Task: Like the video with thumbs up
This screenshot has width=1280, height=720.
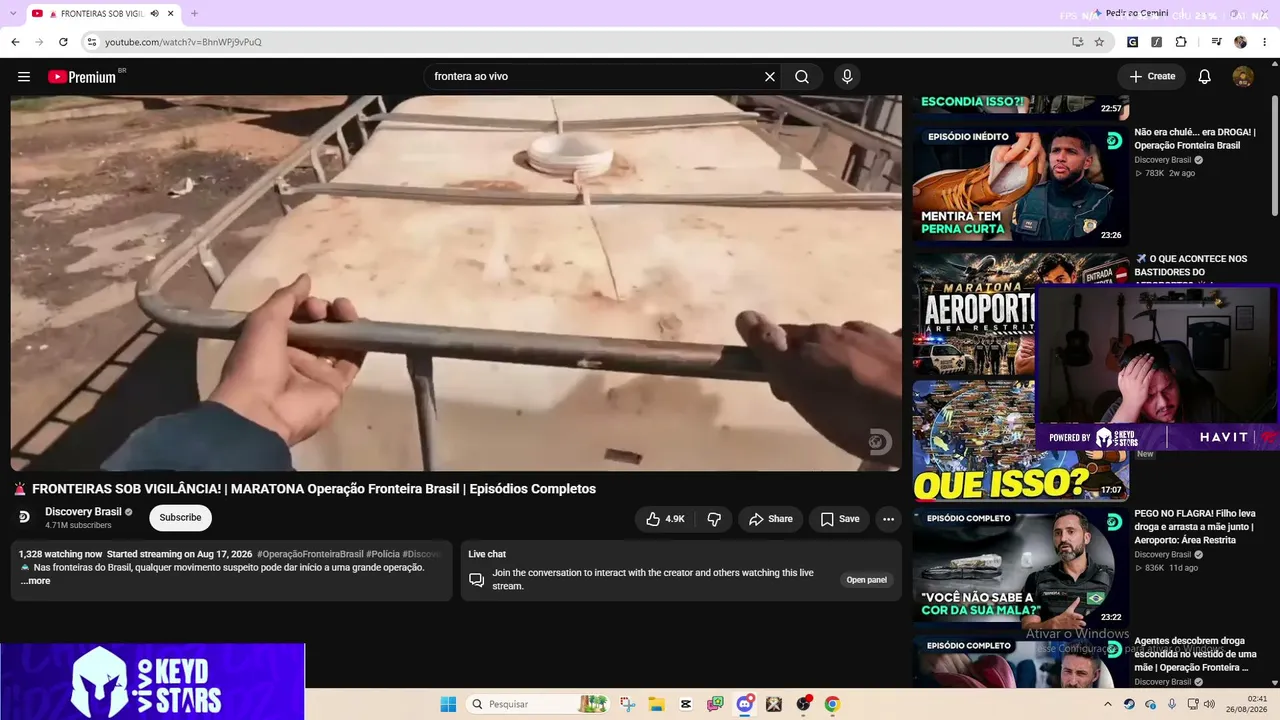Action: pyautogui.click(x=665, y=519)
